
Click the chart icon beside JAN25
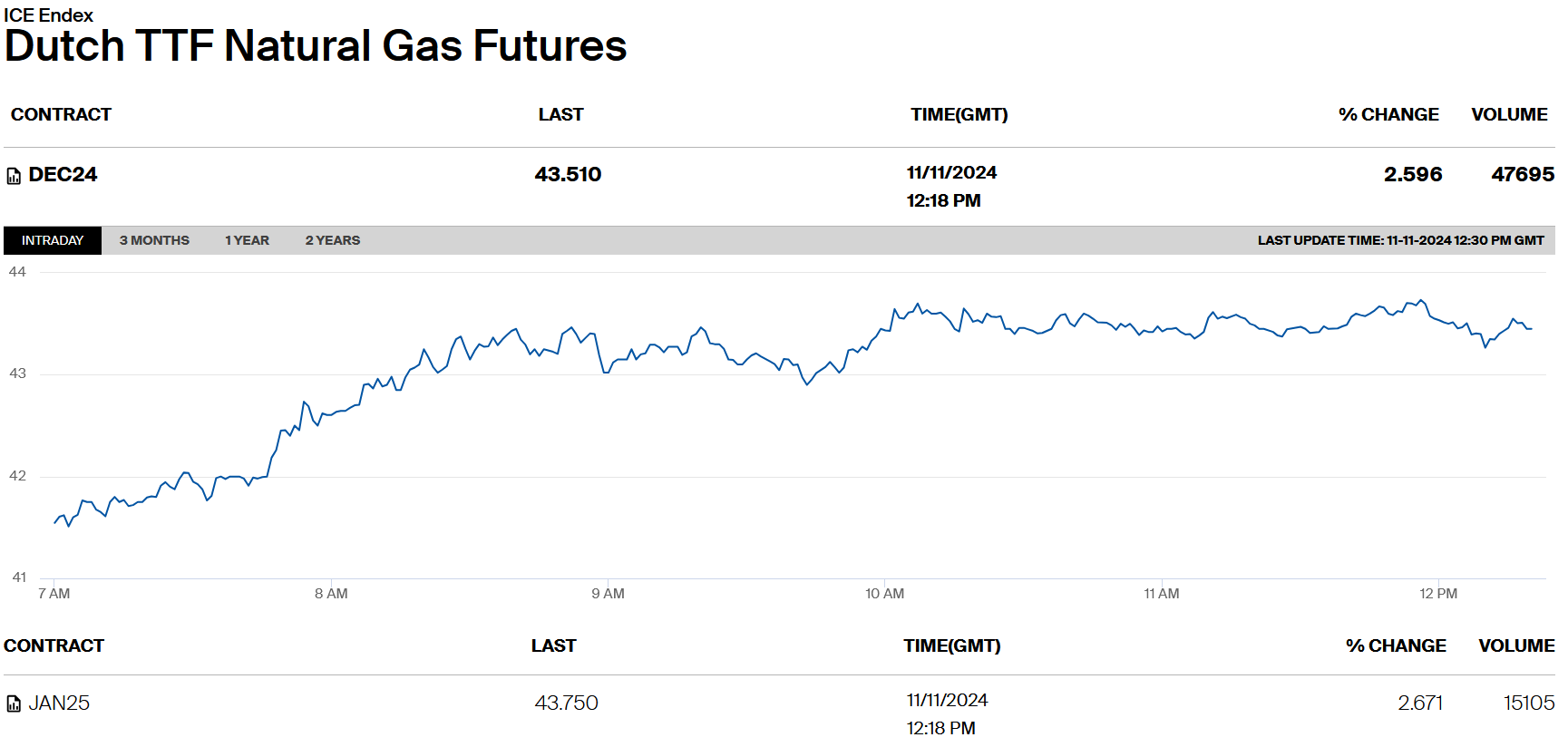(14, 703)
